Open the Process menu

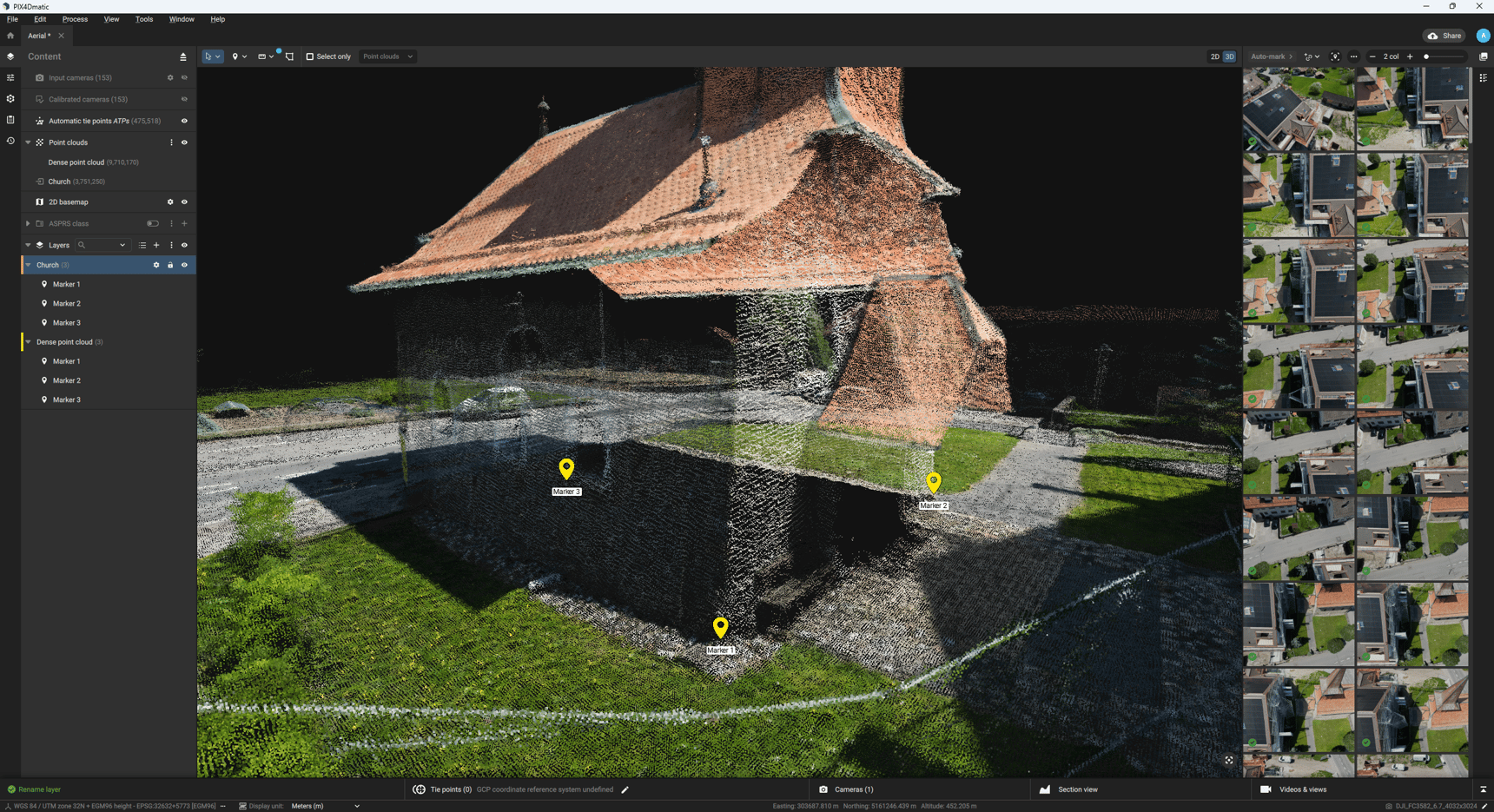(x=75, y=19)
